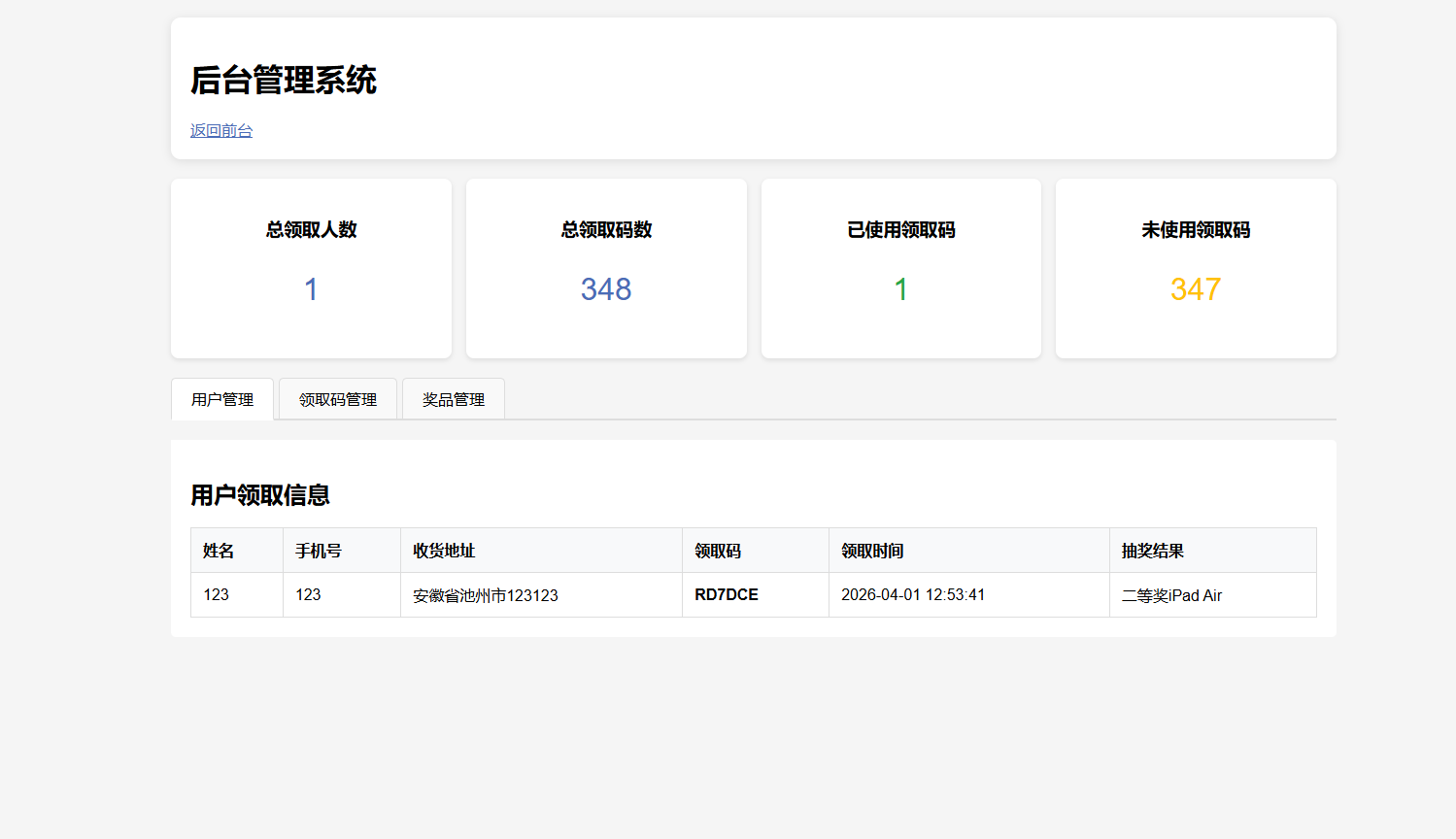Screen dimensions: 1456x839
Task: Open the 领取码管理 tab
Action: tap(337, 399)
